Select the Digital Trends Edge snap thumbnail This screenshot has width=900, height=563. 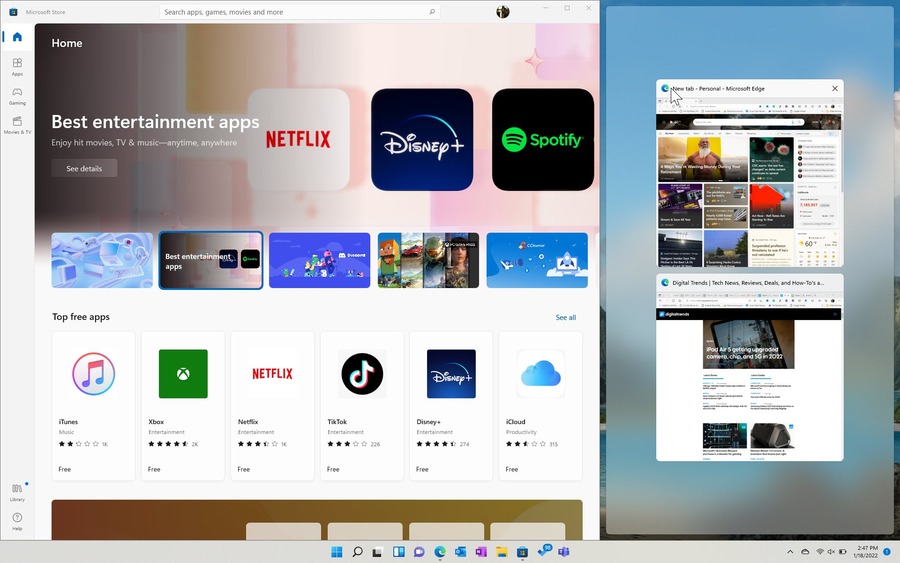tap(750, 367)
